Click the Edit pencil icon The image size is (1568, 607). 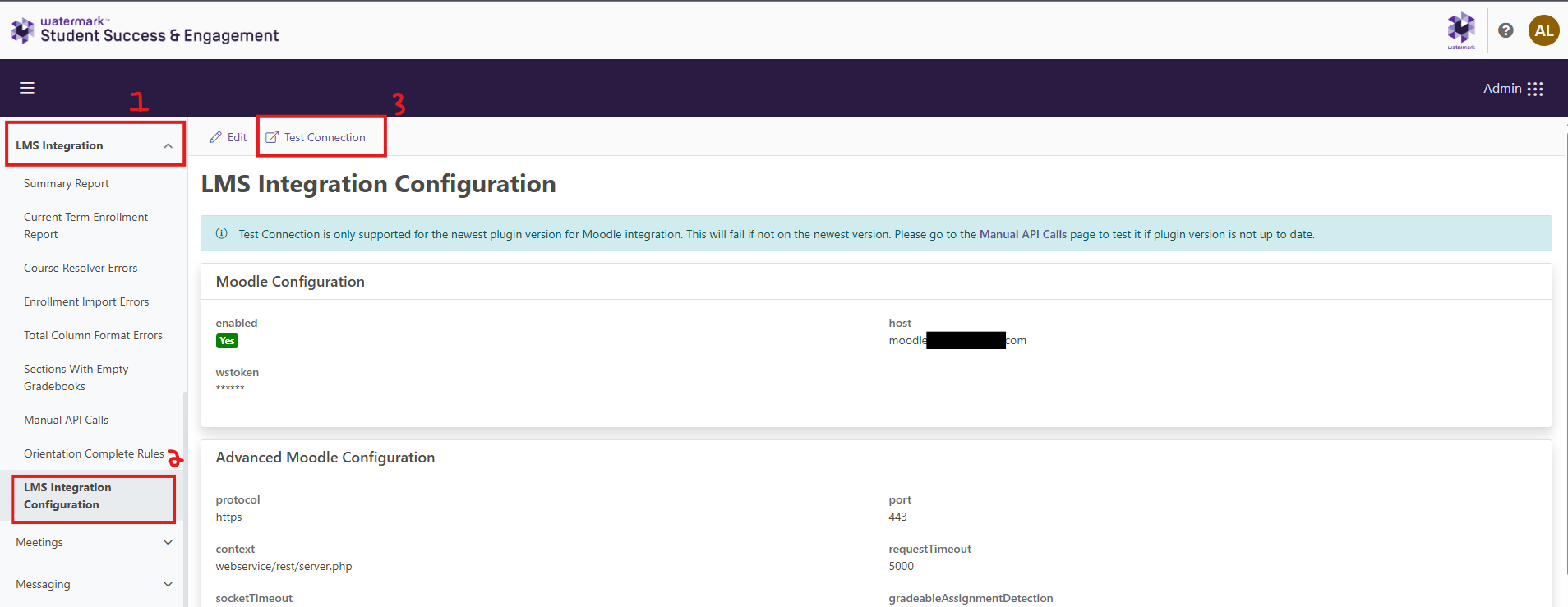[x=215, y=137]
